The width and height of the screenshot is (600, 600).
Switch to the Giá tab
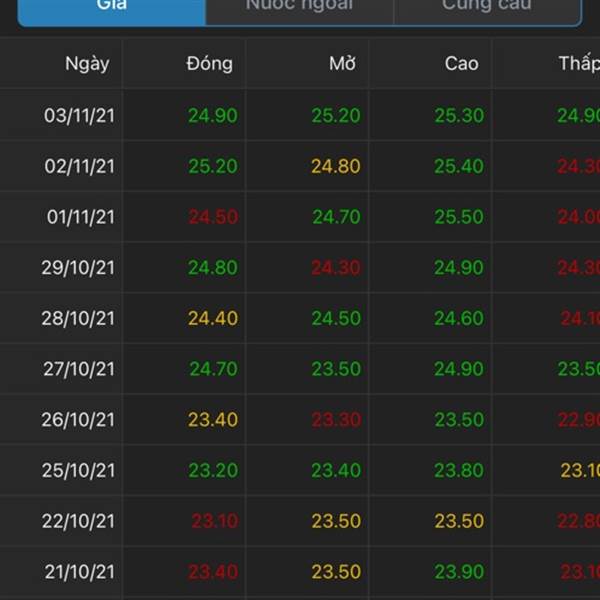pyautogui.click(x=111, y=11)
